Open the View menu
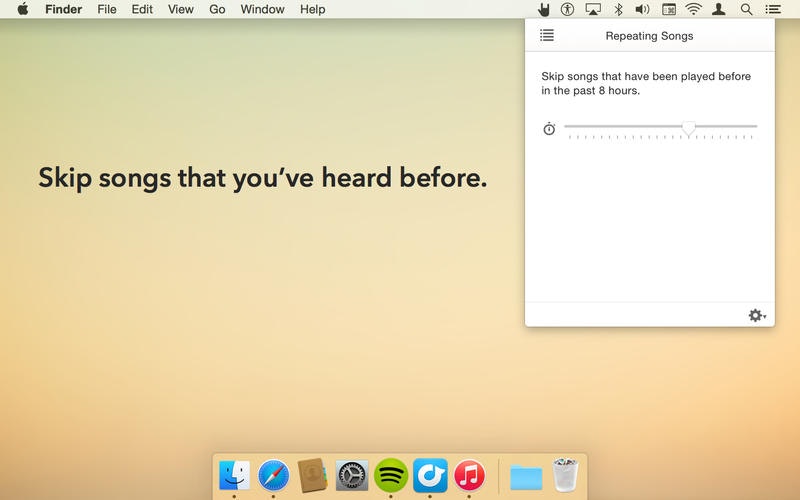 click(181, 9)
